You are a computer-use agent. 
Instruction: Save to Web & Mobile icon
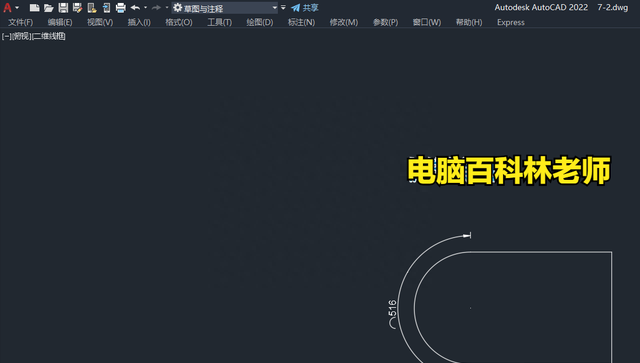(x=106, y=7)
